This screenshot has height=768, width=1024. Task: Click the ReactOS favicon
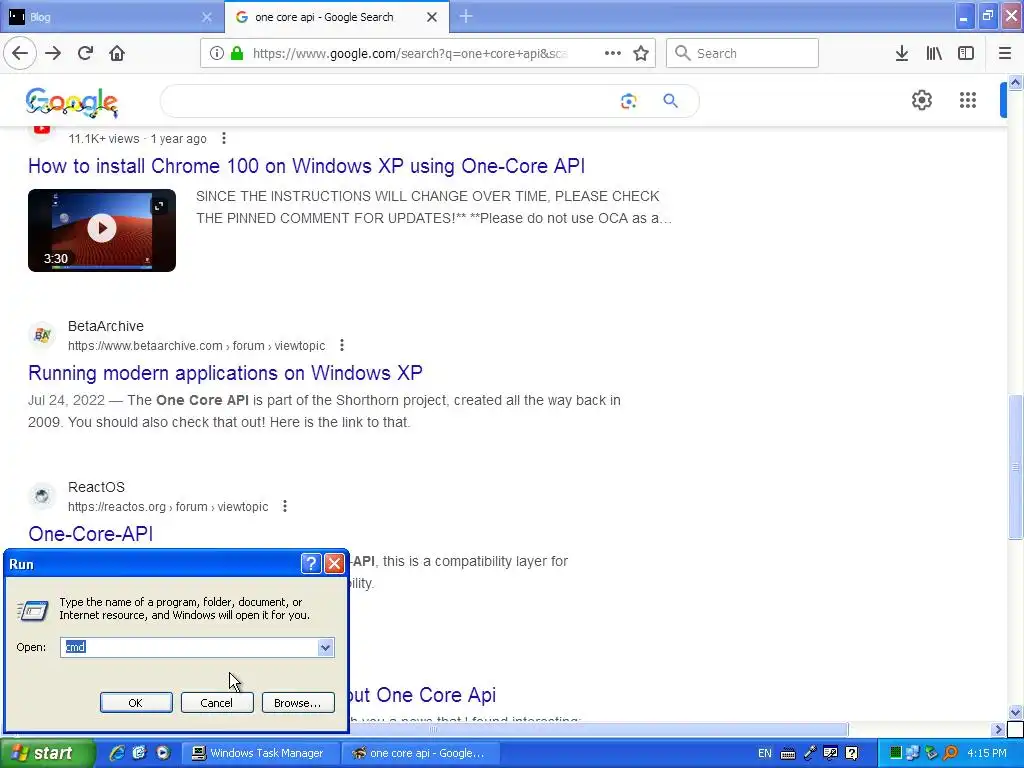tap(42, 496)
